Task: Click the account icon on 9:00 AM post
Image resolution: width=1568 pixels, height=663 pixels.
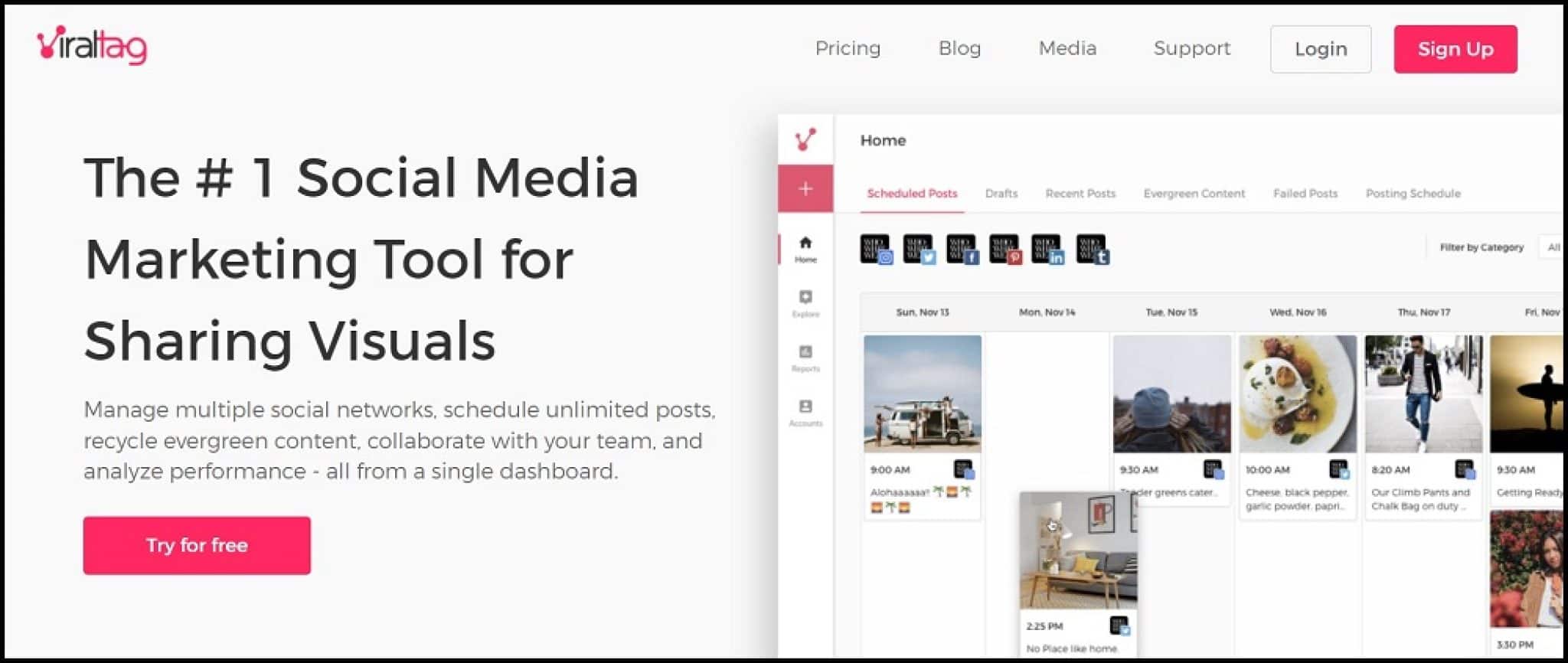Action: (x=963, y=469)
